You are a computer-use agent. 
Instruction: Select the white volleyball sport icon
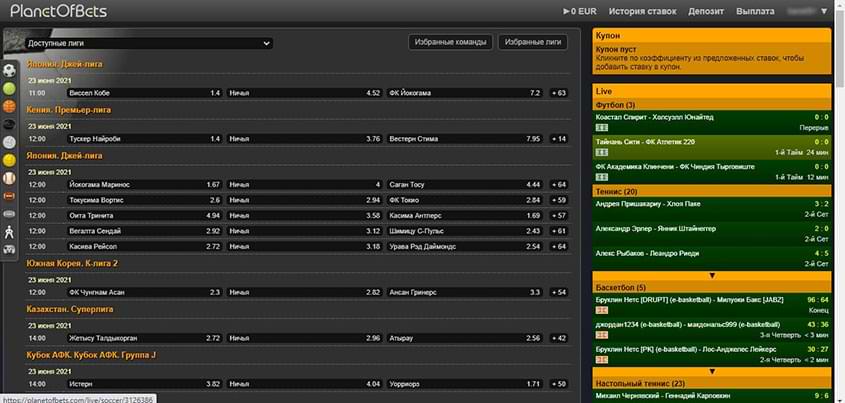click(9, 142)
